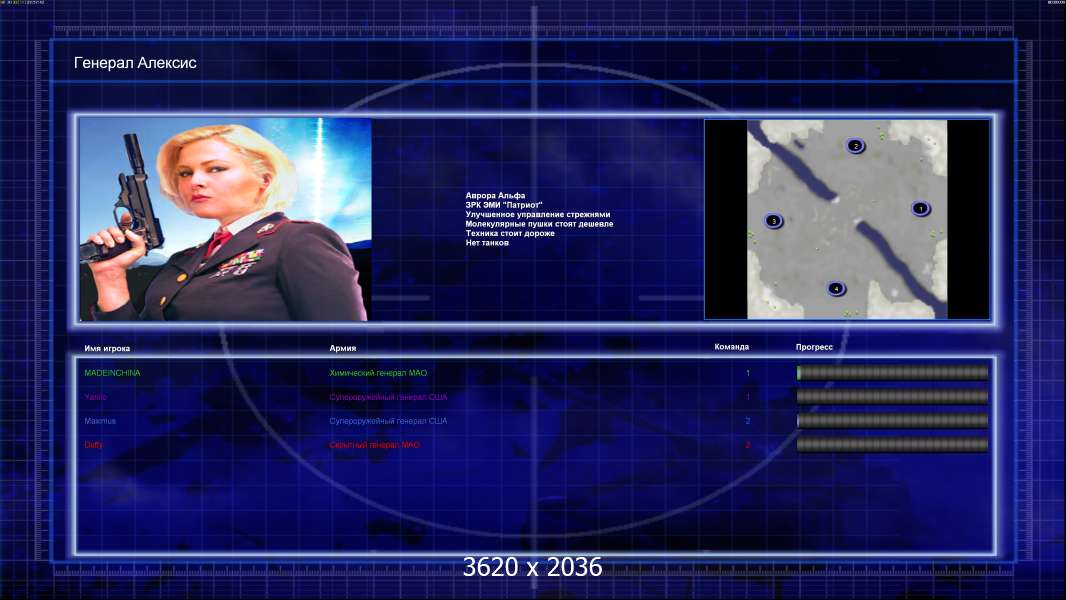Click the red player's loading progress bar

pos(893,445)
